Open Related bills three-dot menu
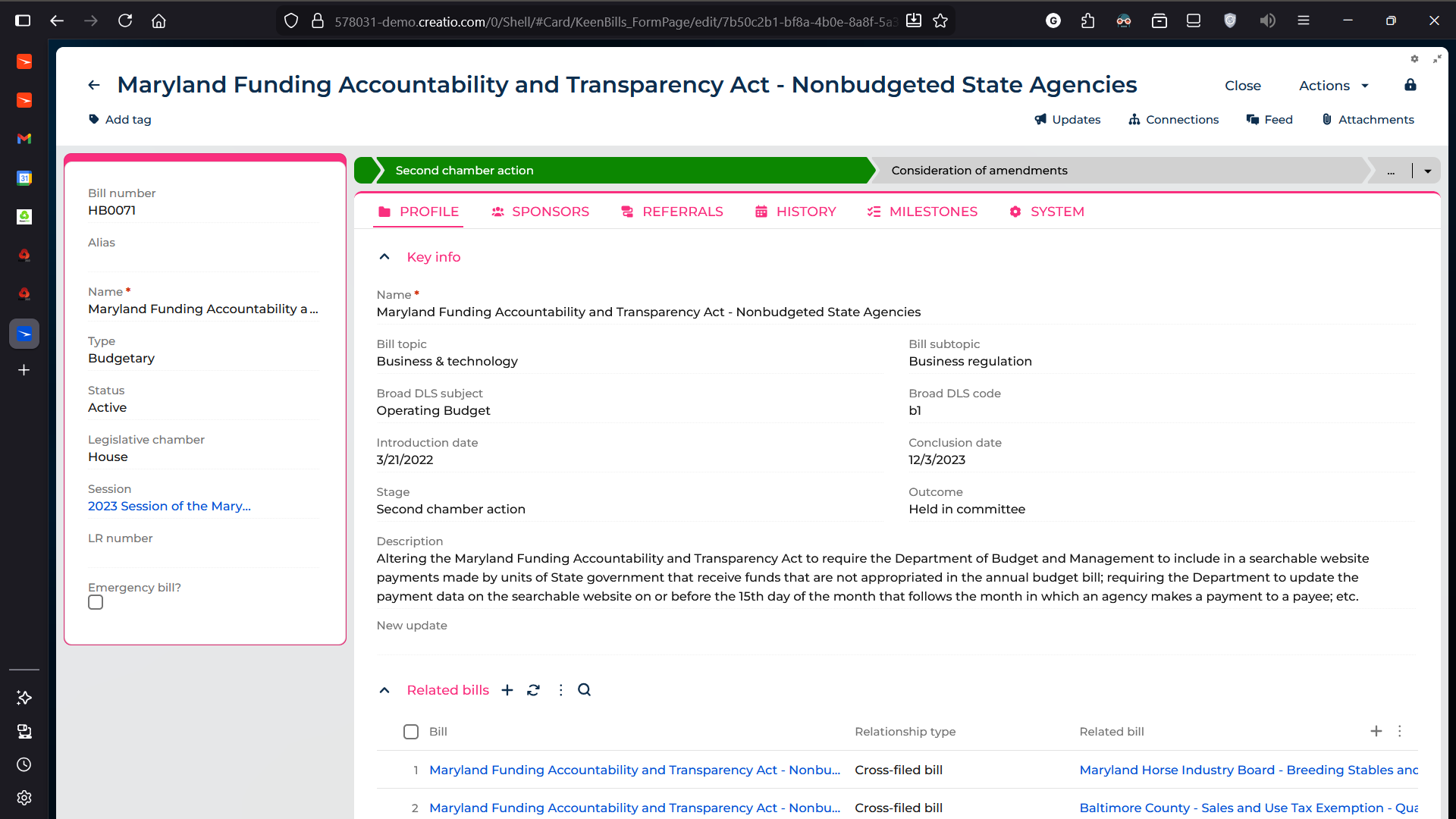 click(x=560, y=690)
